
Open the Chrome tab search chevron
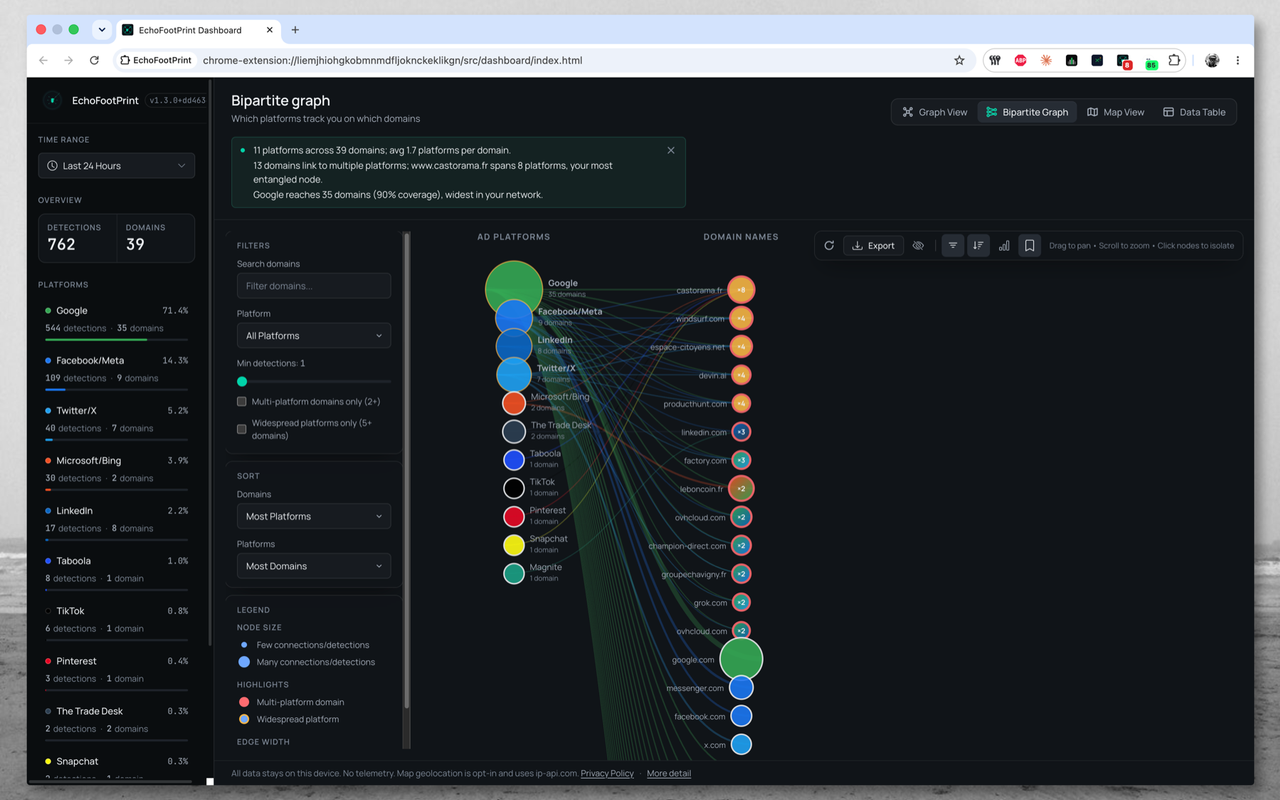tap(101, 30)
